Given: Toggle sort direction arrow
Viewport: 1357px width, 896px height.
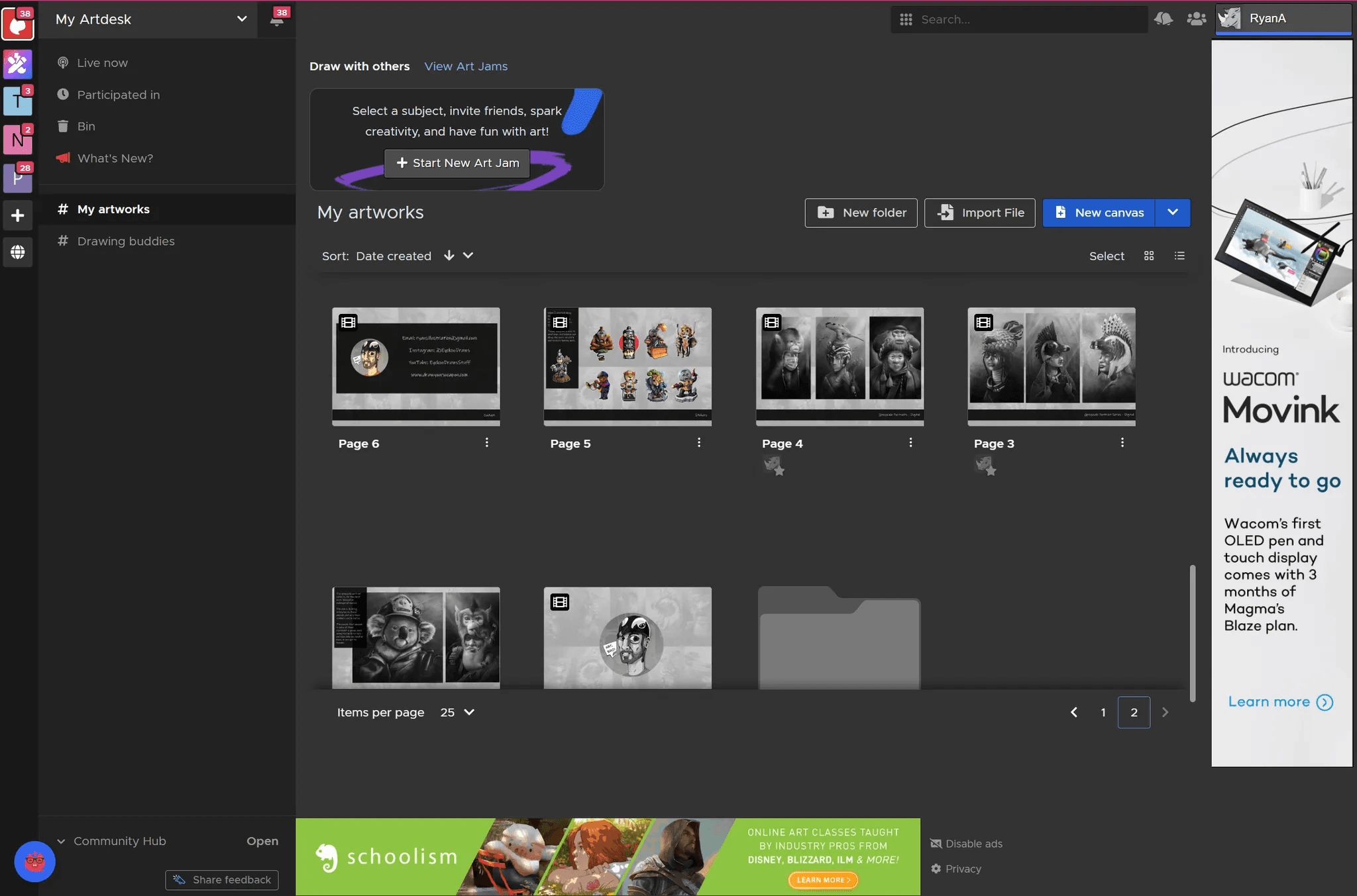Looking at the screenshot, I should (449, 256).
